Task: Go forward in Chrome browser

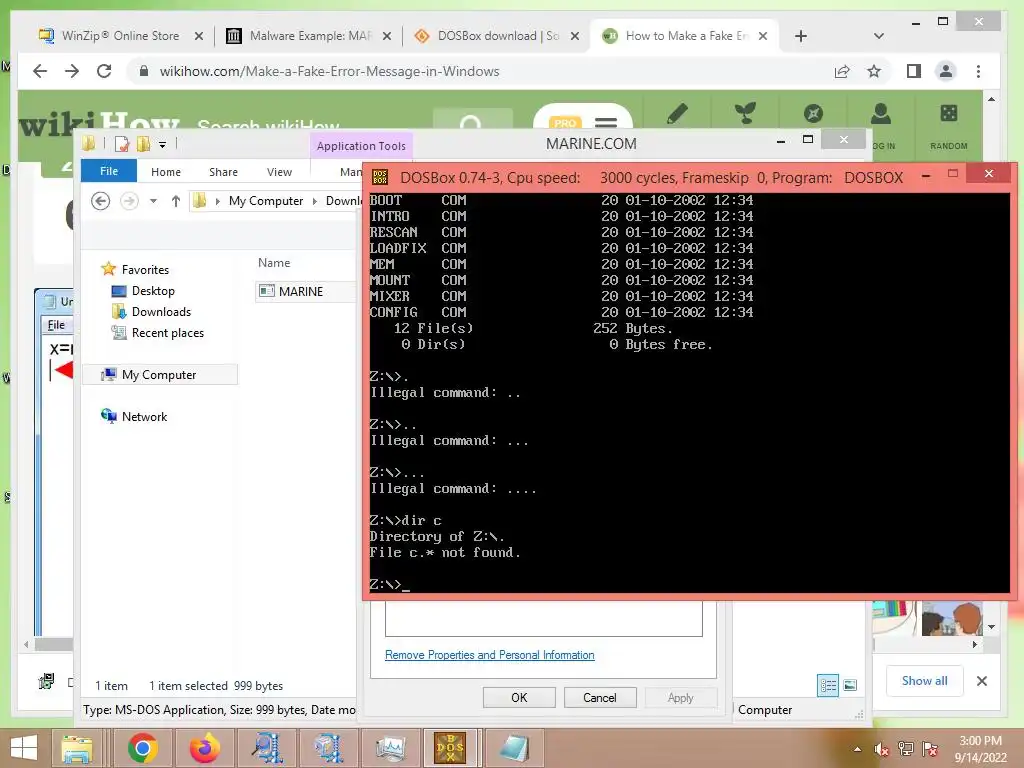Action: [72, 71]
